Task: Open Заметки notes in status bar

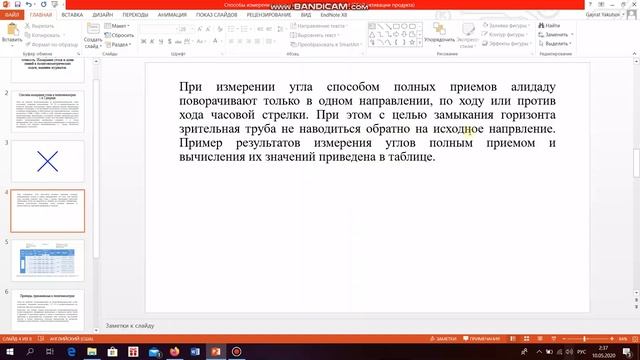Action: [x=443, y=339]
